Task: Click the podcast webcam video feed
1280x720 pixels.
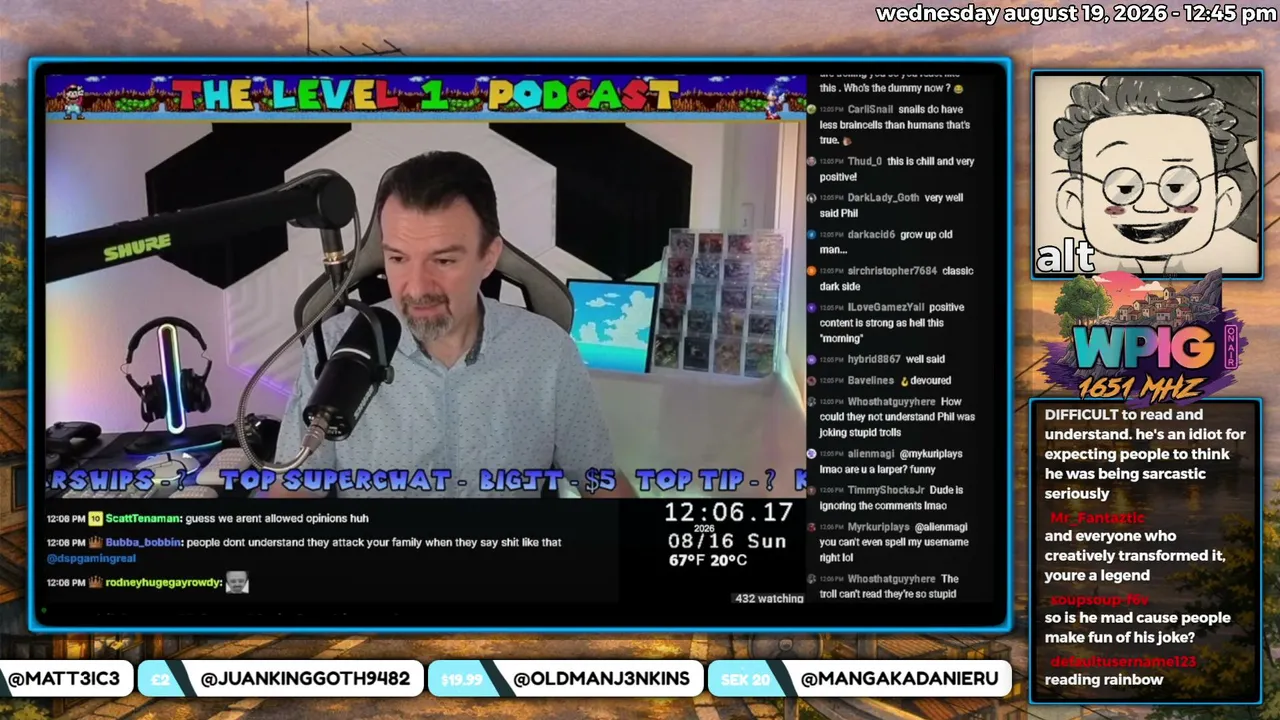Action: click(425, 307)
